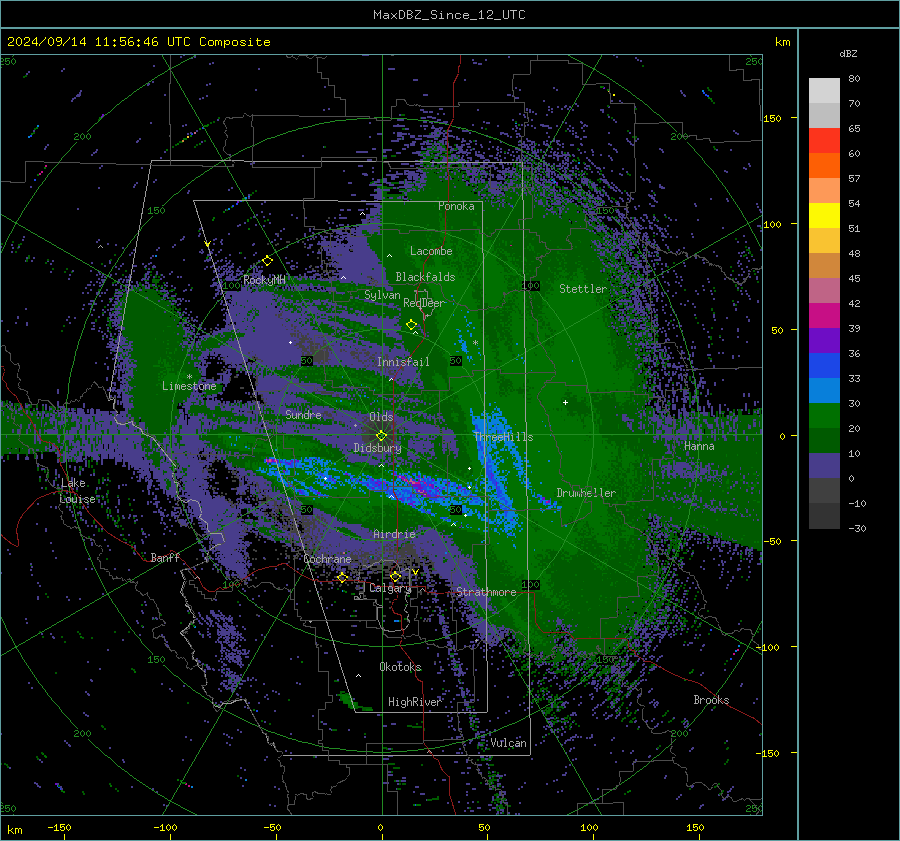The image size is (900, 841).
Task: Click the Innisfail city label
Action: tap(403, 362)
